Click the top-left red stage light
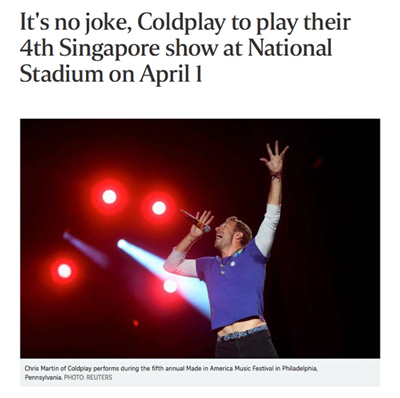The height and width of the screenshot is (398, 400). click(109, 196)
